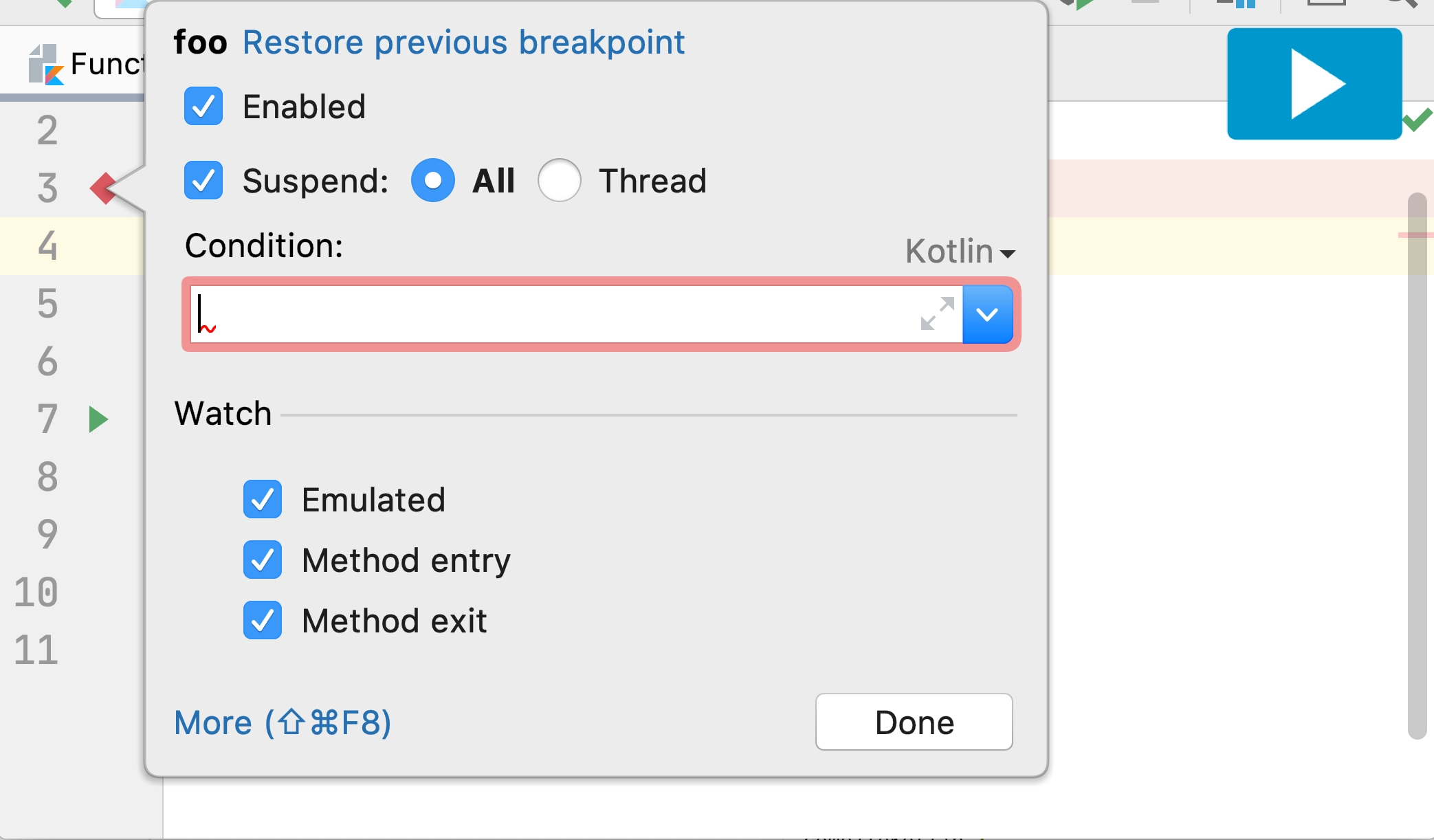Click the red breakpoint arrow on line 3
This screenshot has height=840, width=1434.
click(x=100, y=186)
